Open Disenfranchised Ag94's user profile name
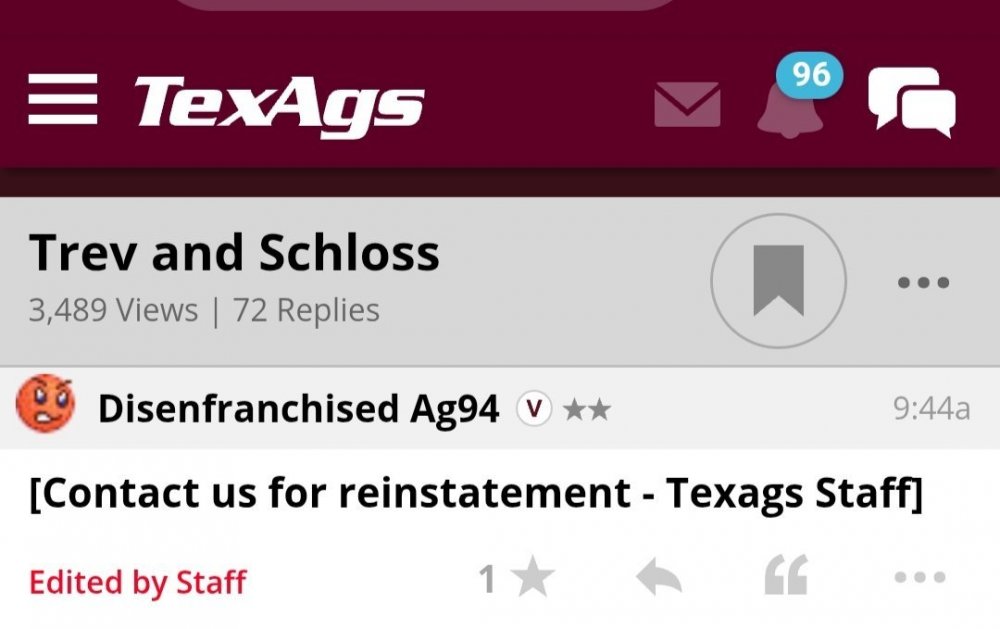The width and height of the screenshot is (1000, 629). 298,408
